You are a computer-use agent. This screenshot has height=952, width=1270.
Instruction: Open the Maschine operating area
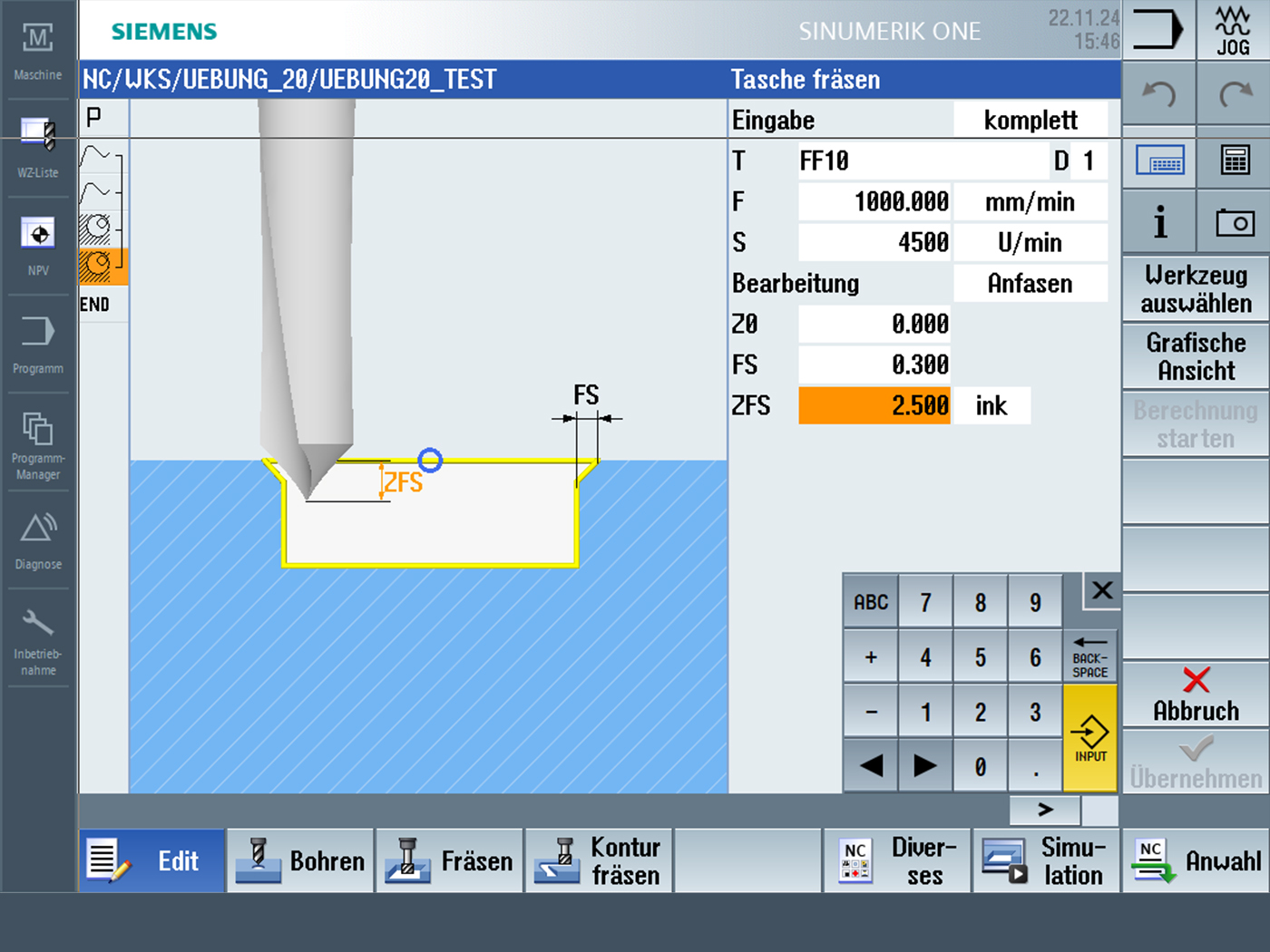[37, 51]
